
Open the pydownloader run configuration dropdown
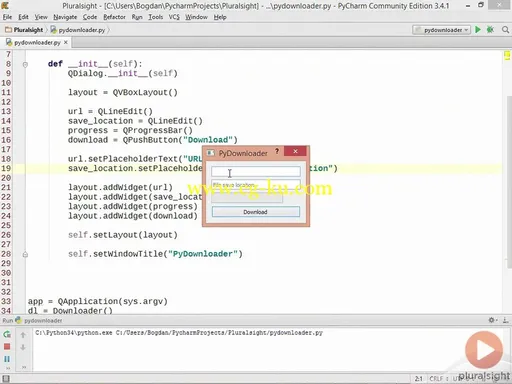(x=441, y=30)
